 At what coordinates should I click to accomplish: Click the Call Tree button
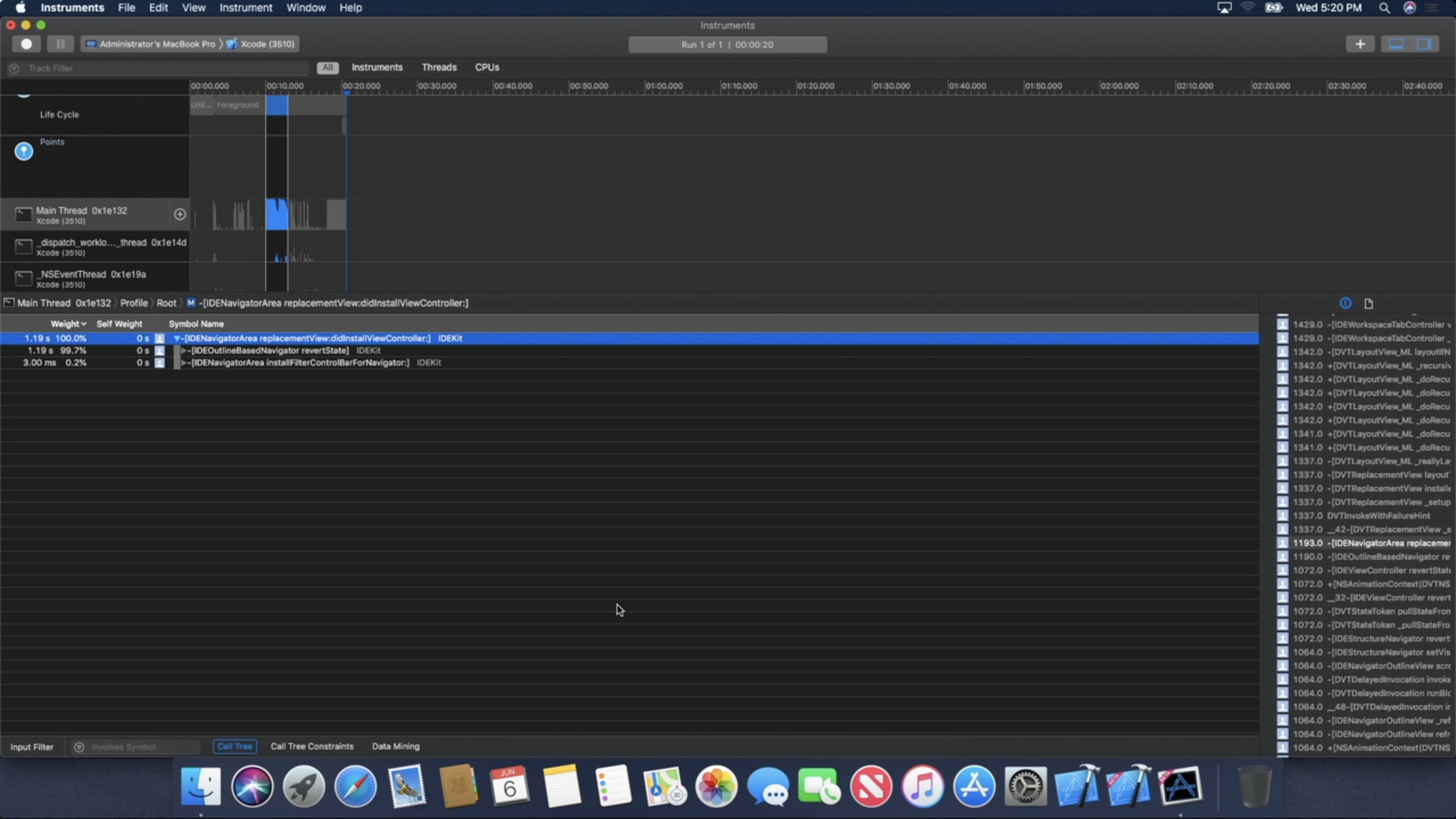tap(234, 746)
